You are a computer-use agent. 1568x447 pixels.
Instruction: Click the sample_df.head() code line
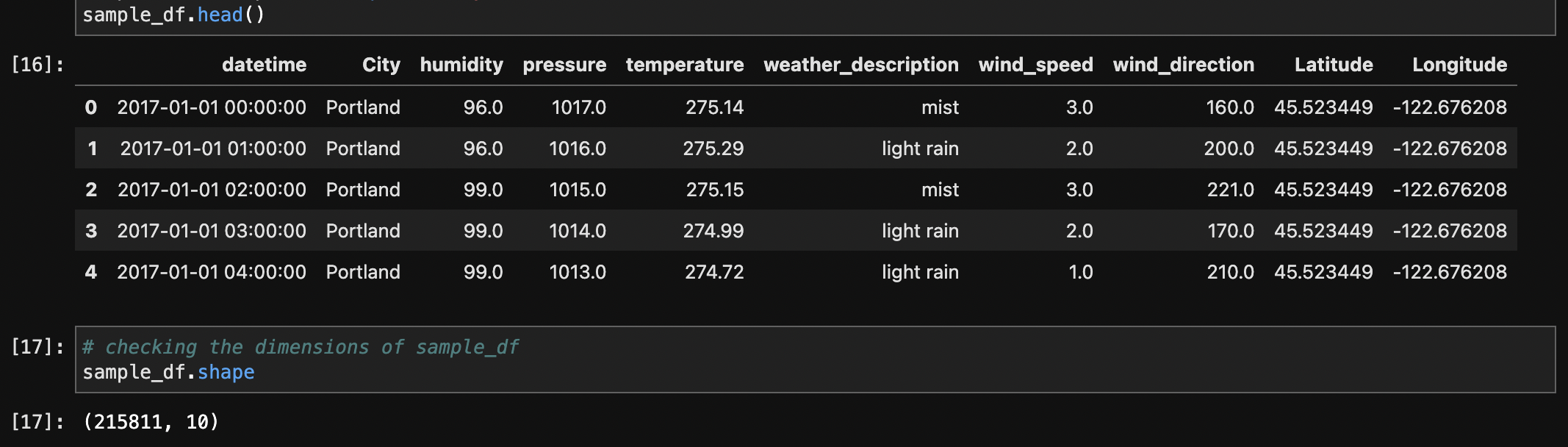(173, 15)
